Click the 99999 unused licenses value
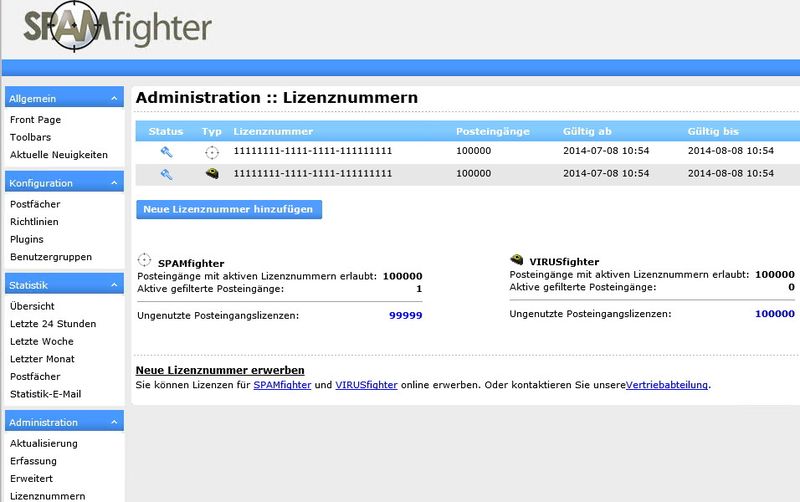 406,315
